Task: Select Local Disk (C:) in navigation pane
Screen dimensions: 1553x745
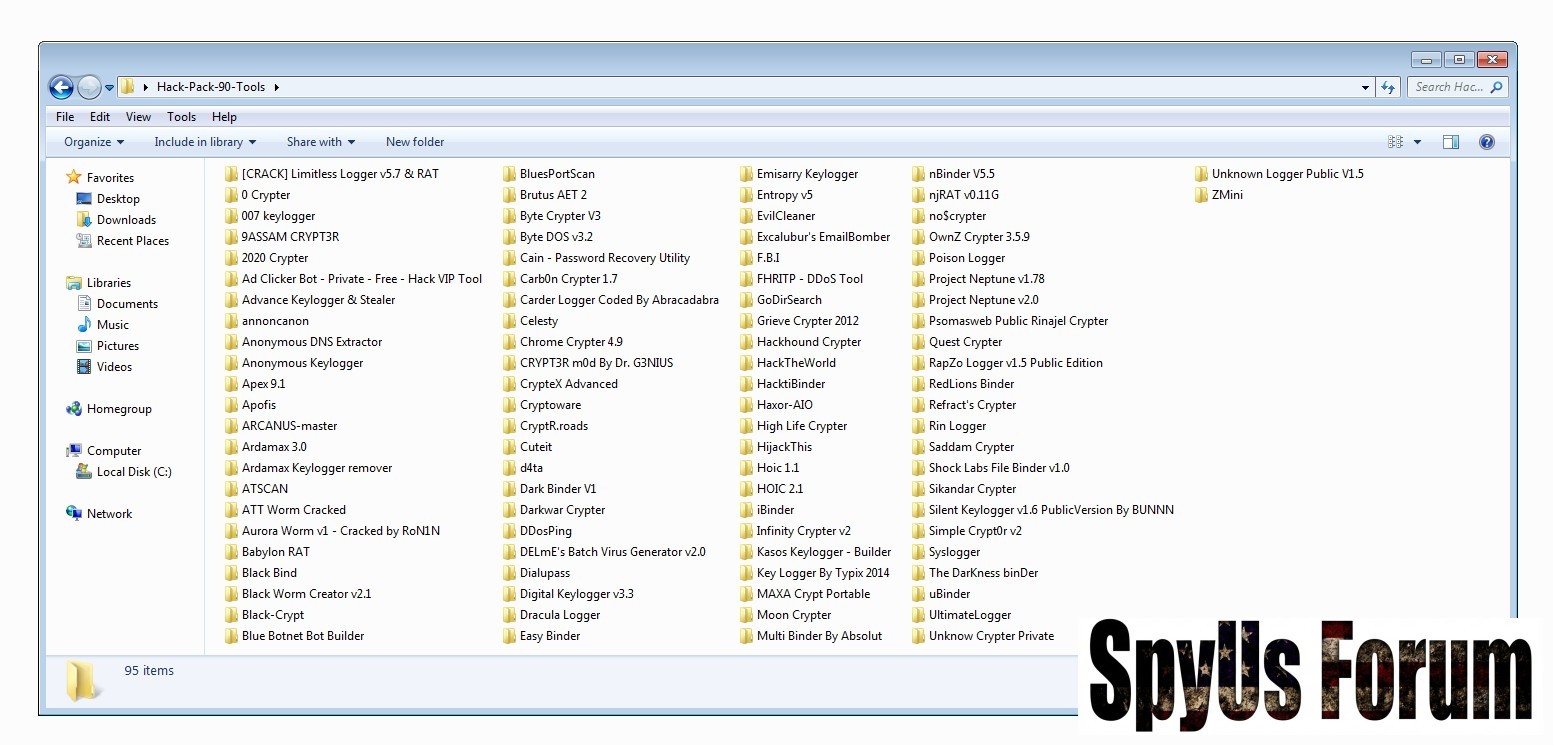Action: (134, 472)
